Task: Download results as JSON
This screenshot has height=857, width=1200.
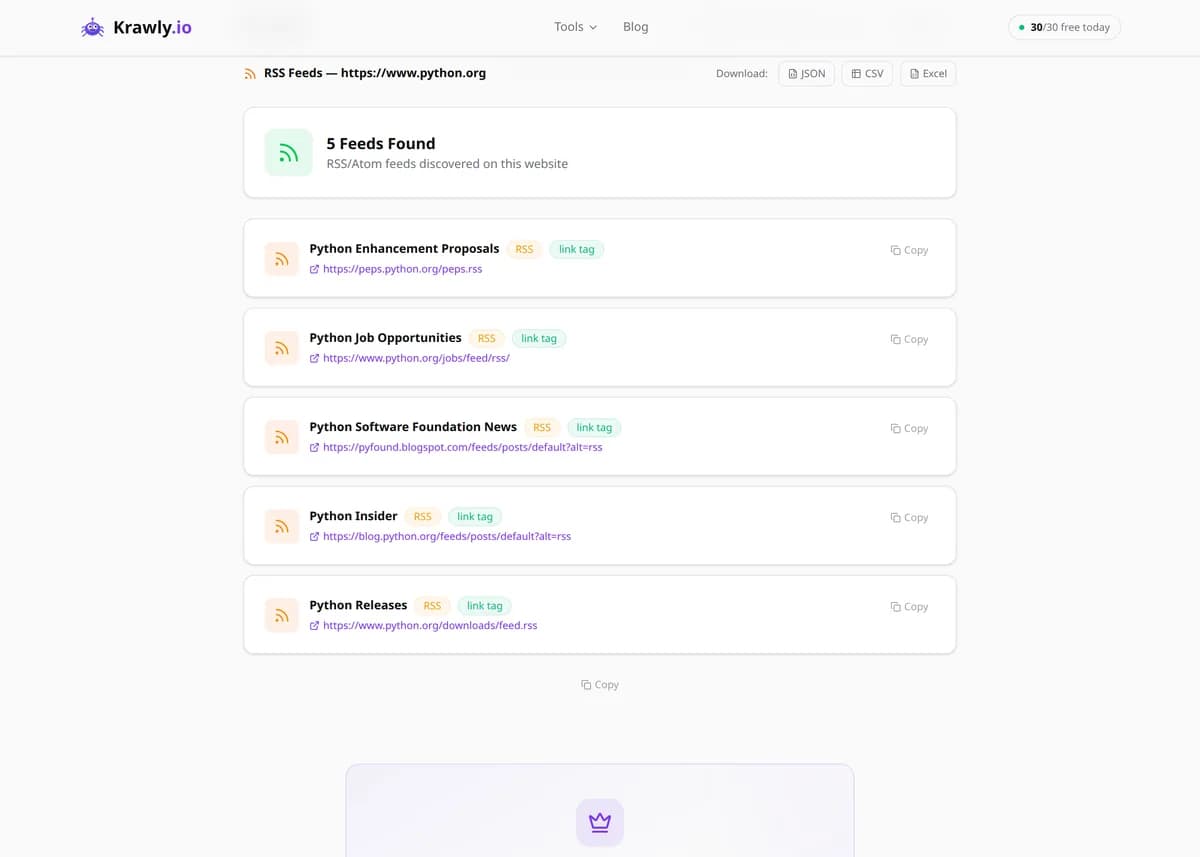Action: tap(806, 74)
